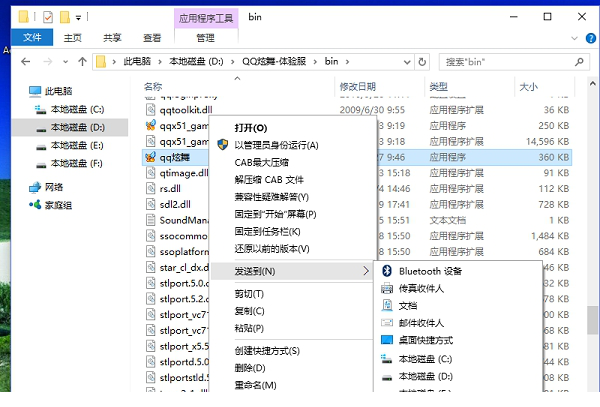Choose 固定到"开始"屏幕(P)

293,214
